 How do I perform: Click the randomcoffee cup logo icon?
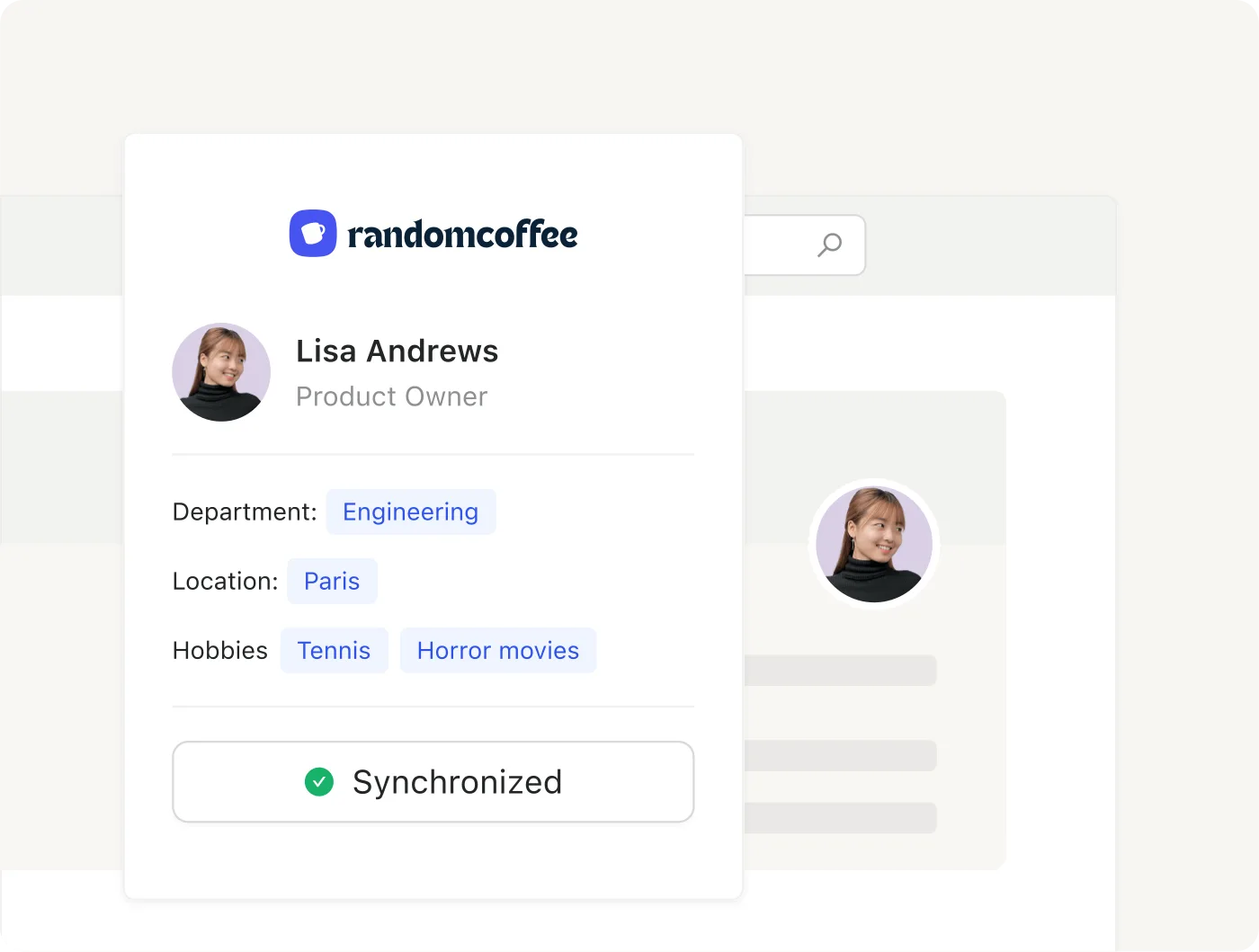(x=313, y=234)
